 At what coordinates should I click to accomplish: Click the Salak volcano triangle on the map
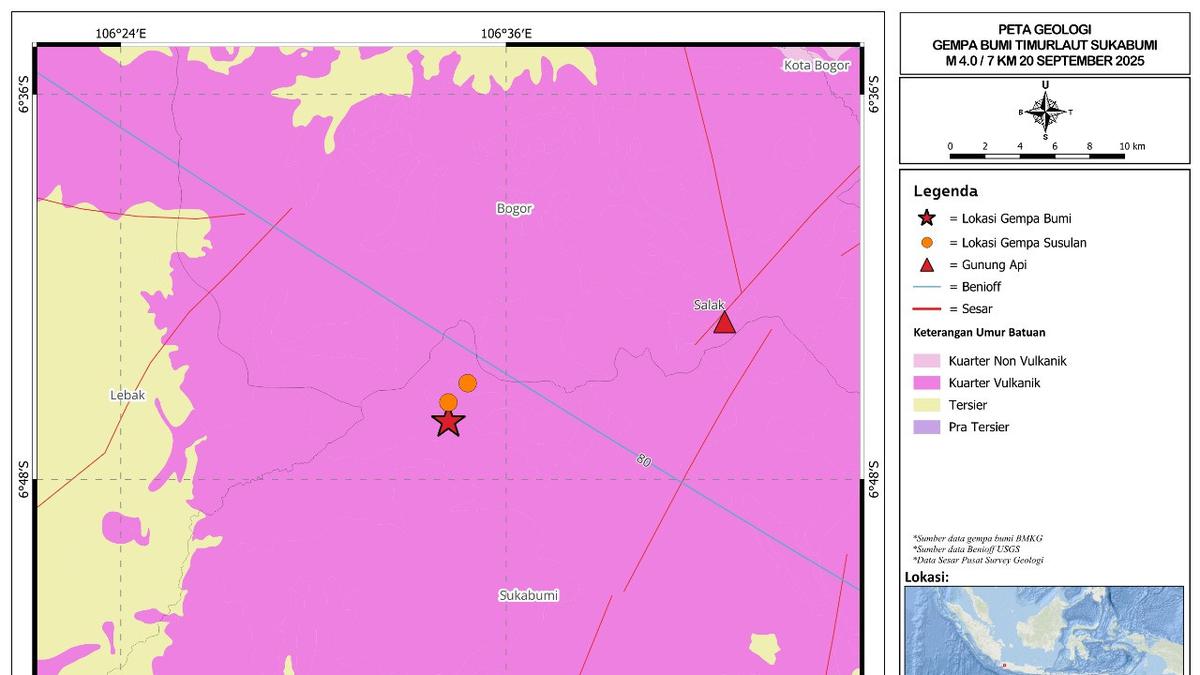(724, 323)
